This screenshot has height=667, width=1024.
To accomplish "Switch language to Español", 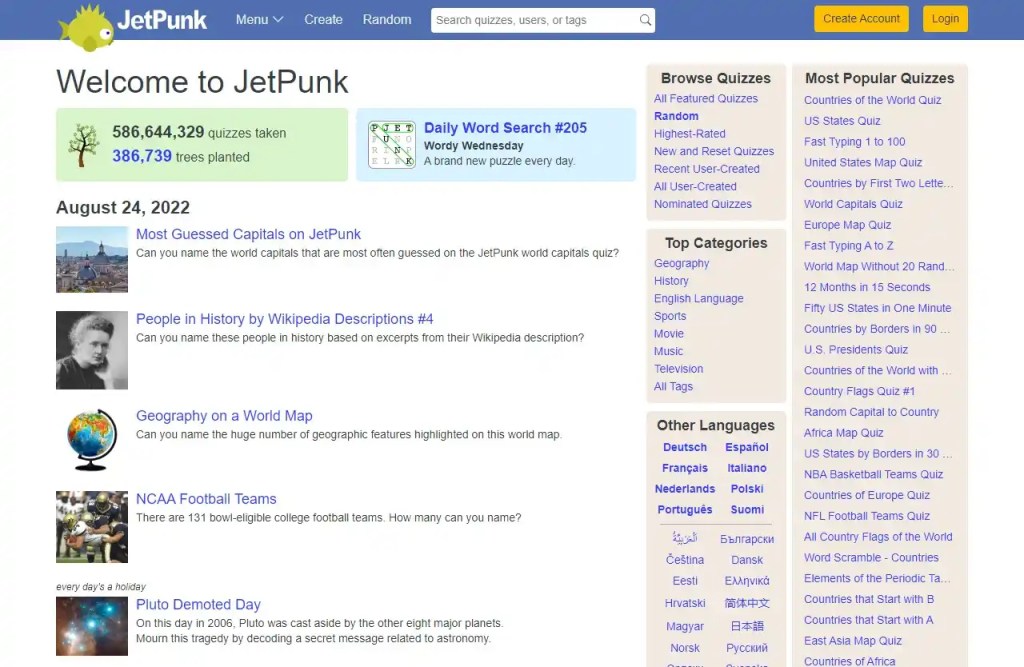I will click(x=746, y=447).
